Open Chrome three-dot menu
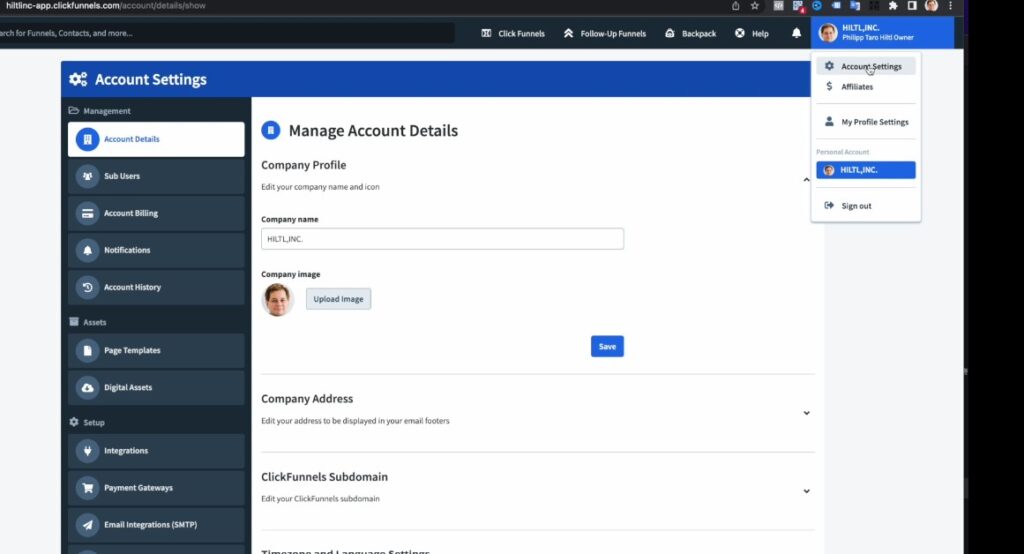The height and width of the screenshot is (554, 1024). coord(950,6)
